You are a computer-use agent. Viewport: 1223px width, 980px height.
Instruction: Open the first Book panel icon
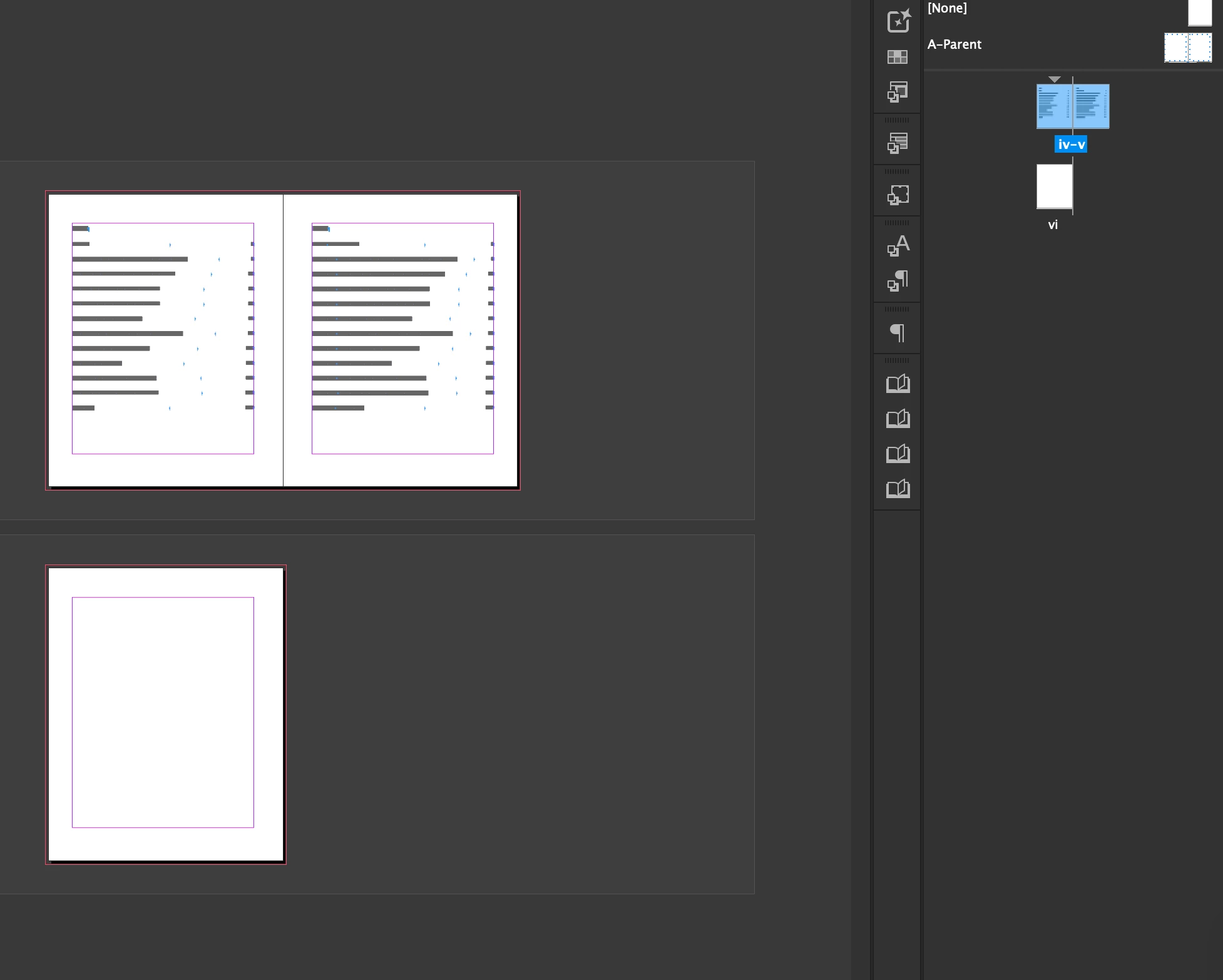pyautogui.click(x=898, y=384)
